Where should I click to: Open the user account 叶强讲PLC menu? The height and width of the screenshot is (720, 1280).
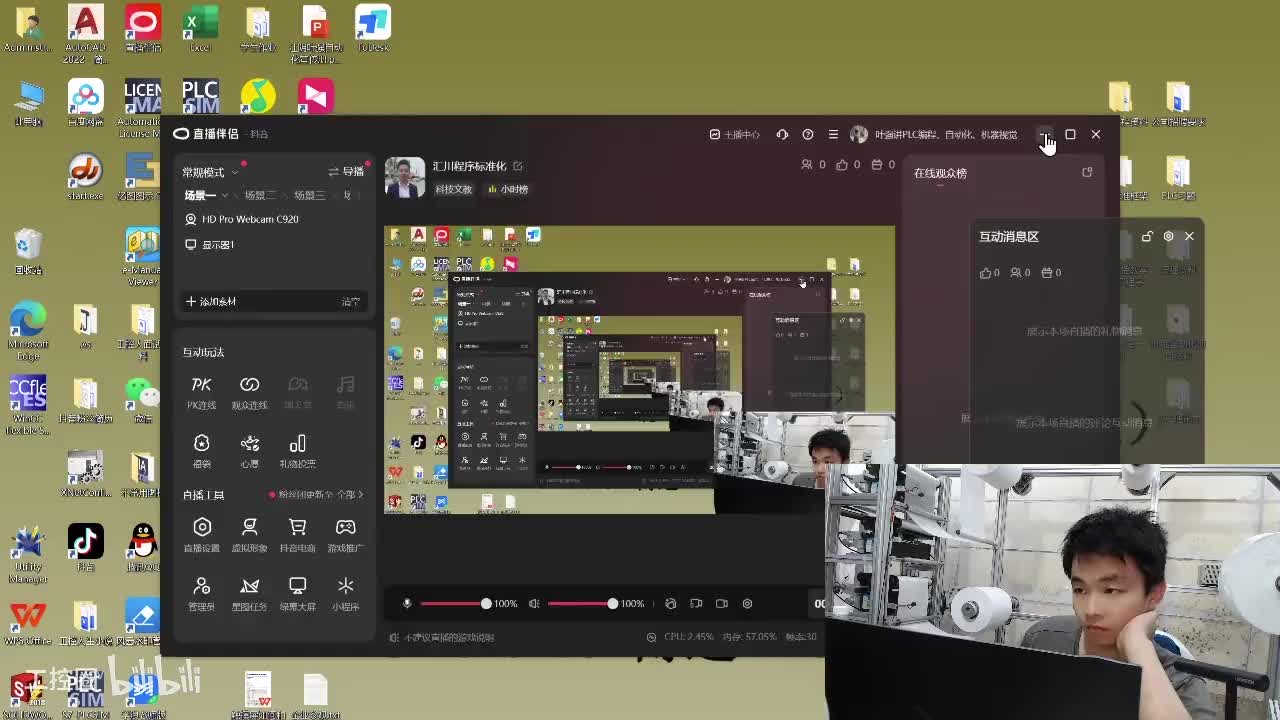coord(934,134)
